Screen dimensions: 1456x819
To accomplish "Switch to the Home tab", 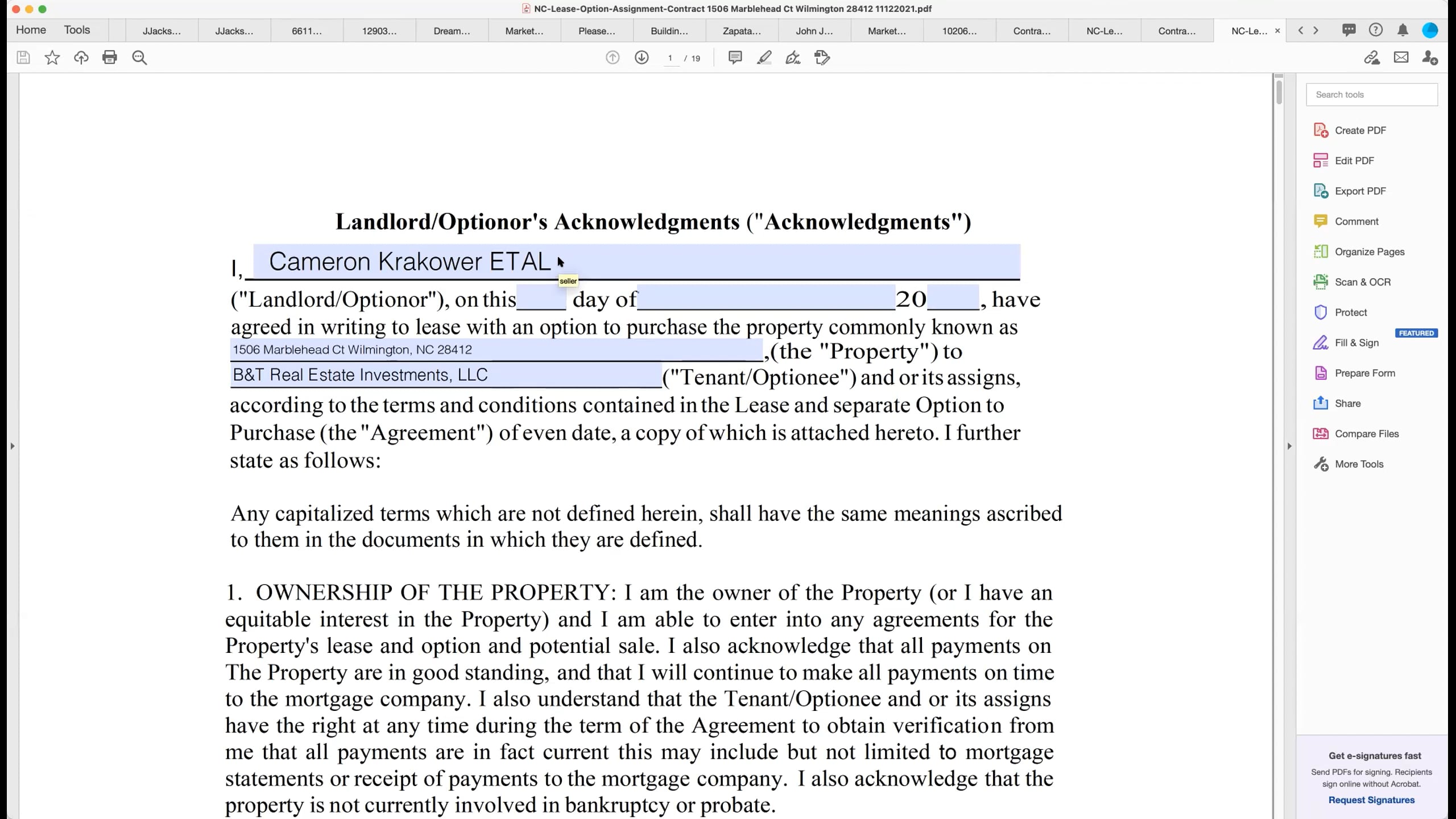I will click(x=31, y=30).
